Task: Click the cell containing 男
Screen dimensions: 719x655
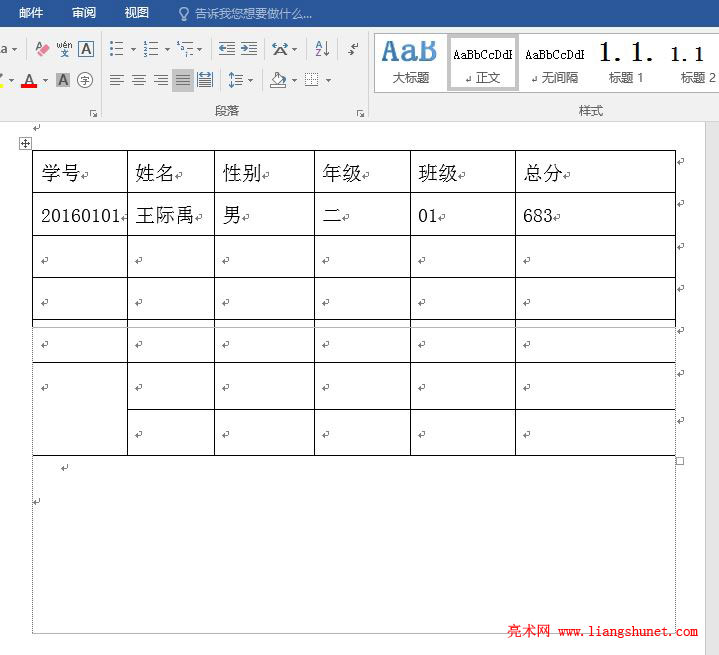Action: click(264, 214)
